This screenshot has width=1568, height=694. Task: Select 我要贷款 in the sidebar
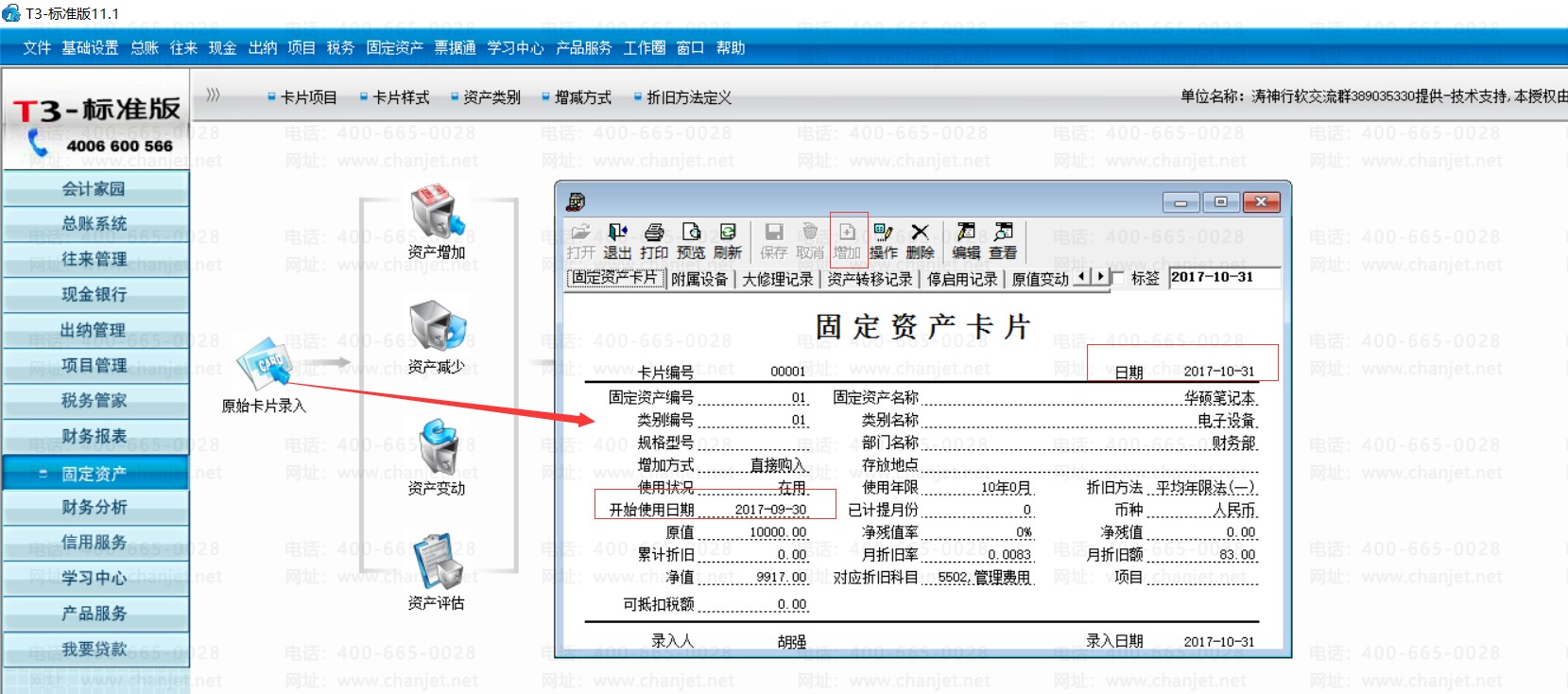(x=95, y=650)
